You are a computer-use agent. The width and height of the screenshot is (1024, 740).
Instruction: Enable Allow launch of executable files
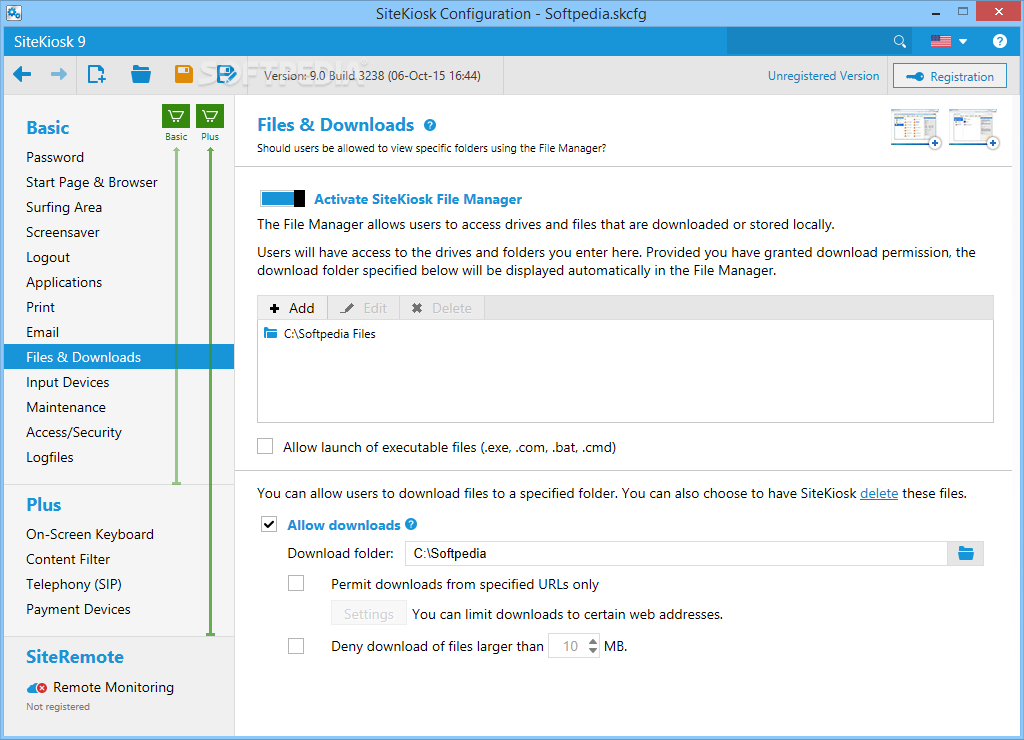tap(265, 446)
